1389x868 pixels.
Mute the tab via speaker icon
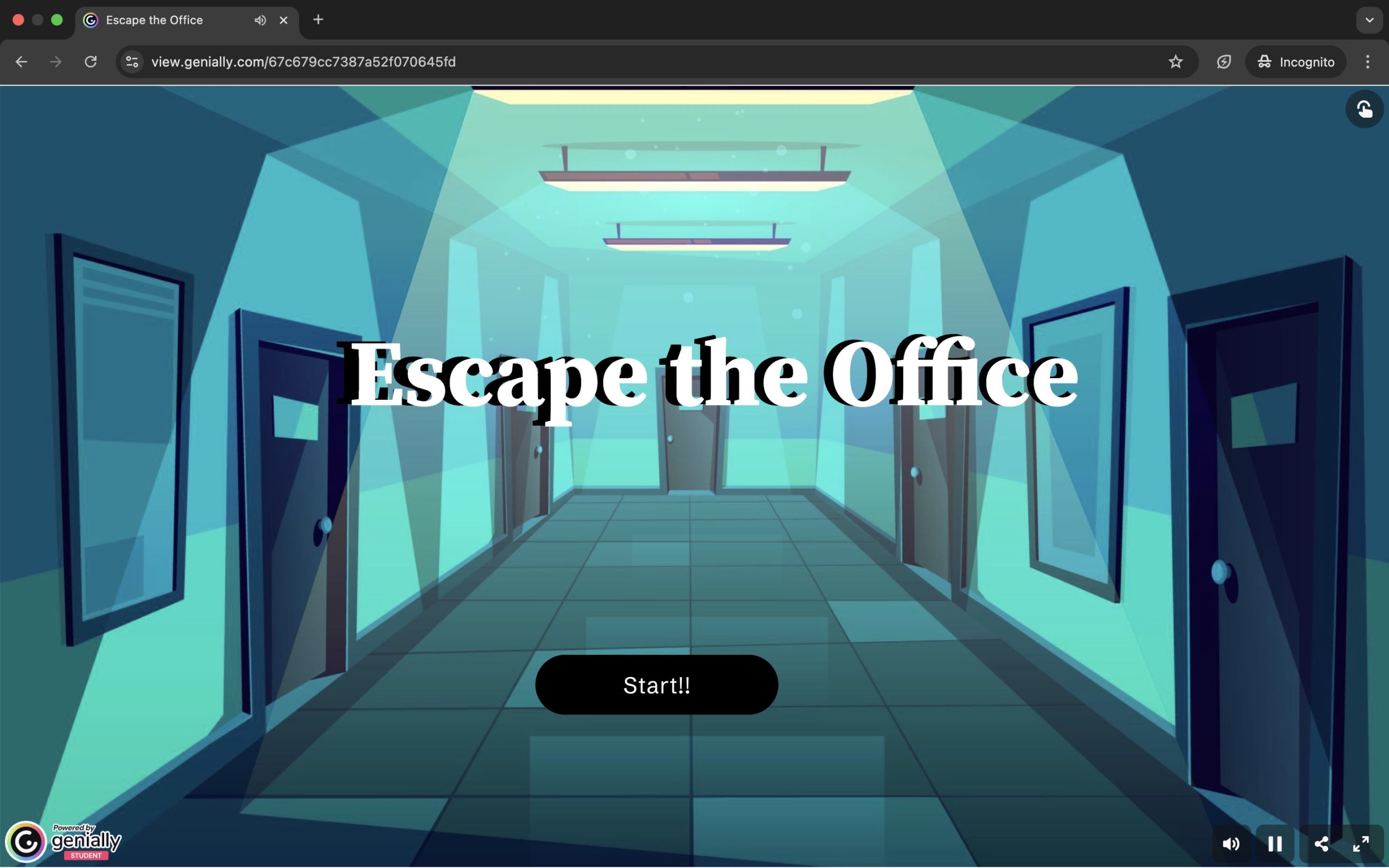pyautogui.click(x=260, y=20)
